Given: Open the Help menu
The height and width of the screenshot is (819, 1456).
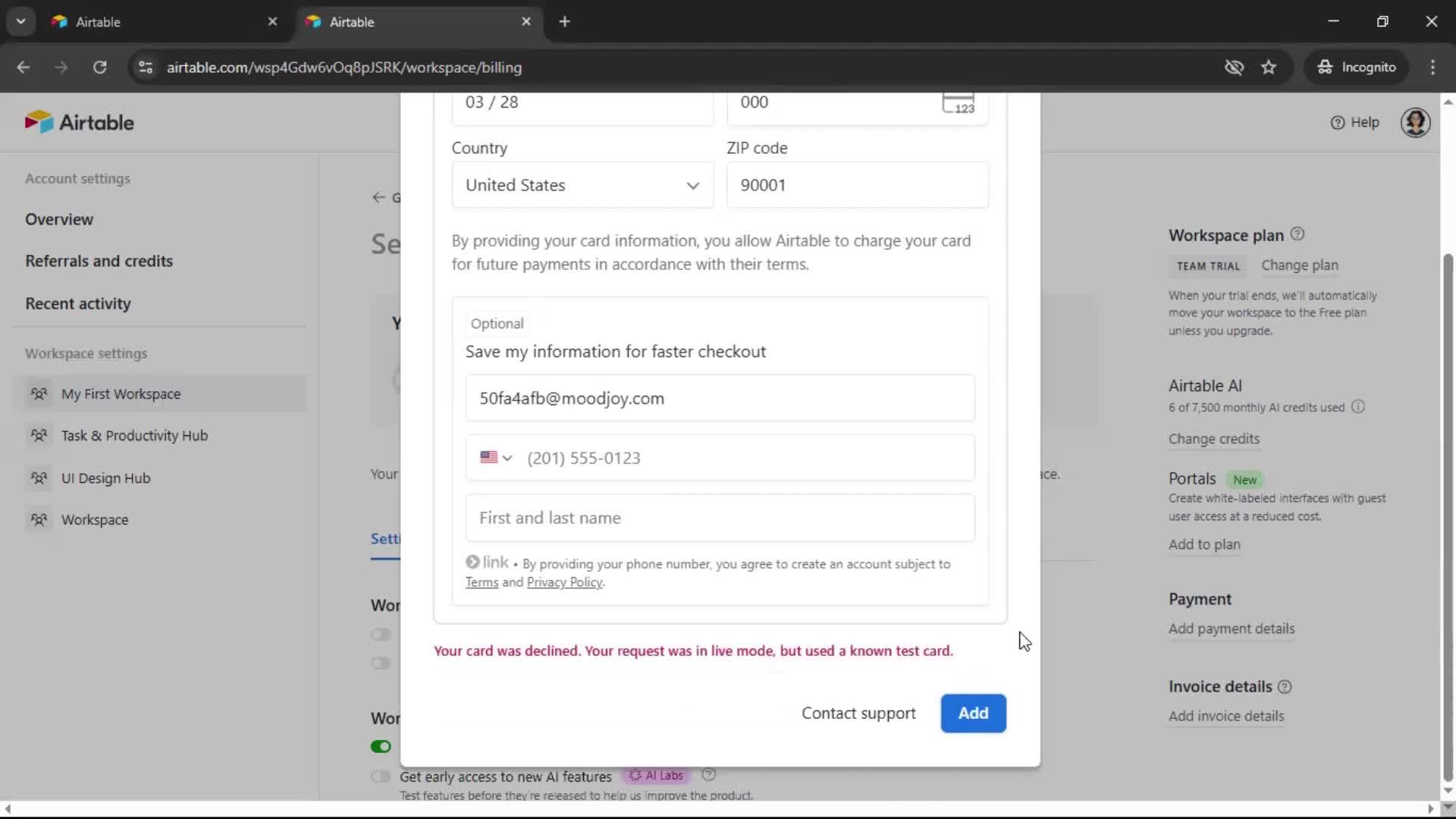Looking at the screenshot, I should [x=1355, y=122].
